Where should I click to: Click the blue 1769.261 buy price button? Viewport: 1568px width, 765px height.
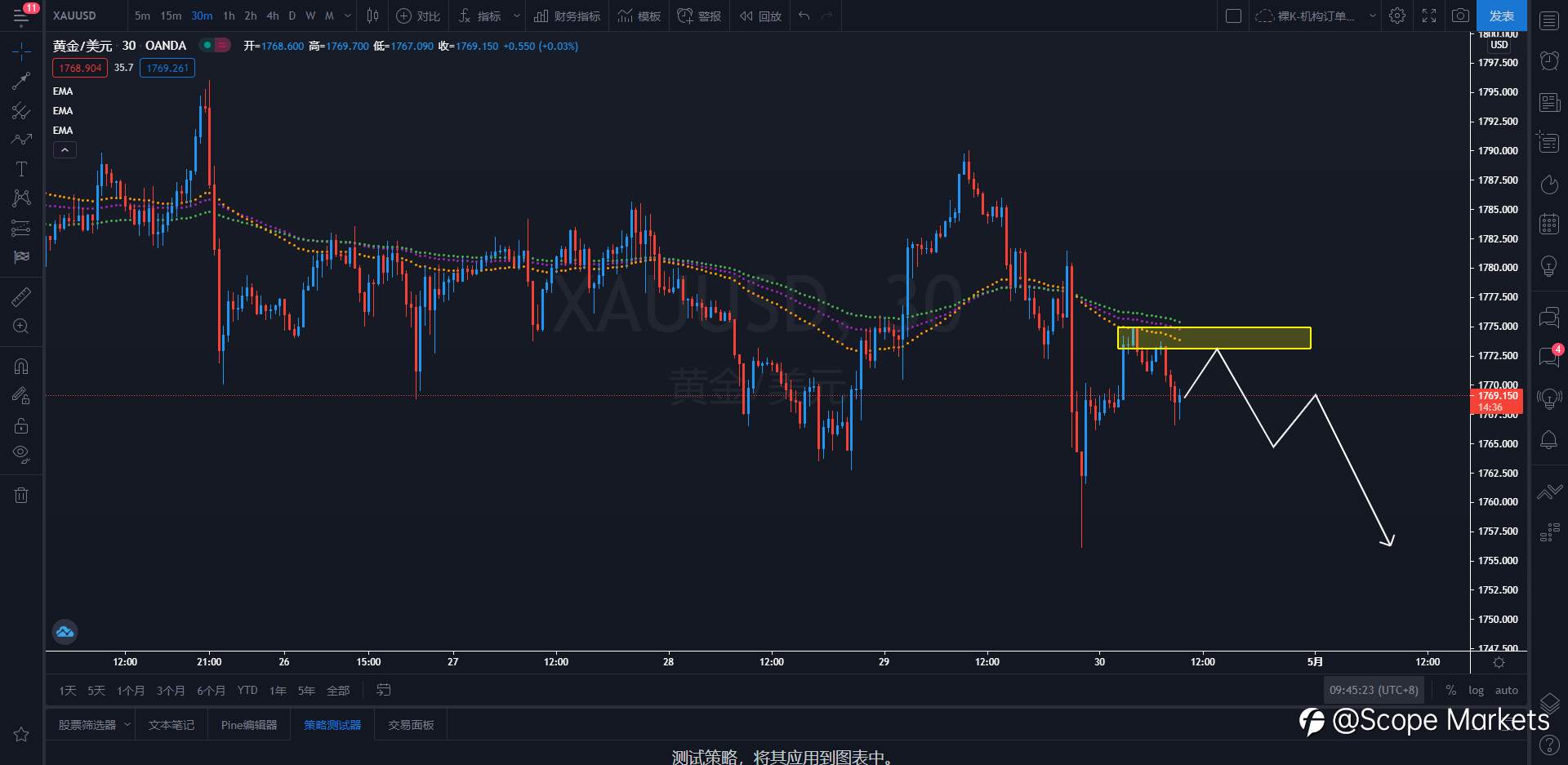(x=167, y=68)
